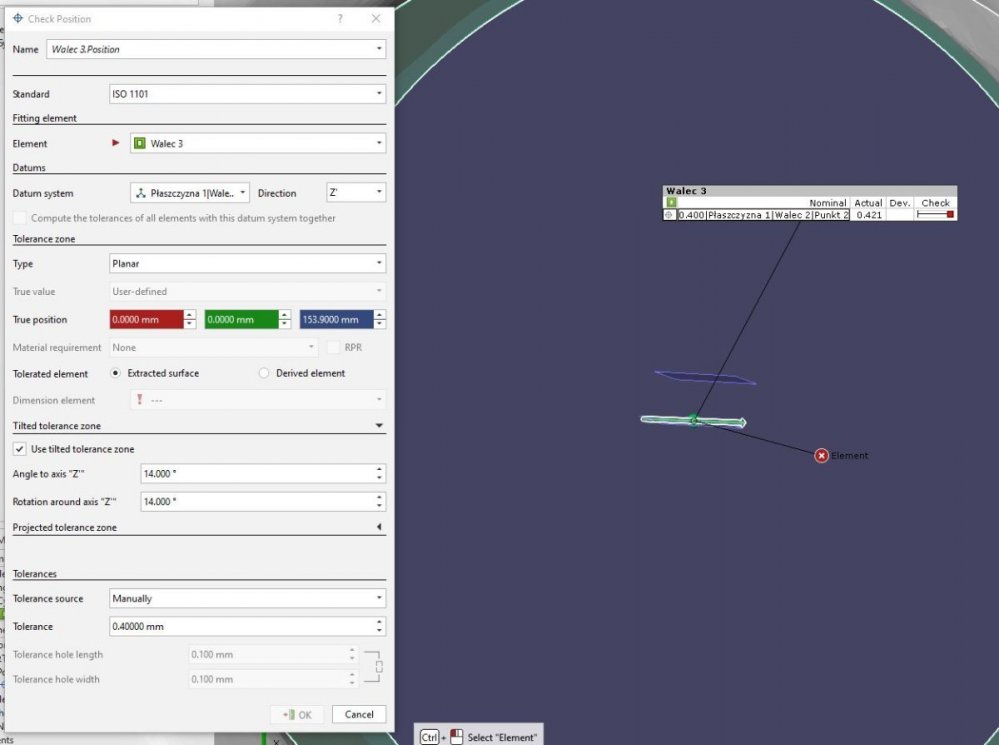Image resolution: width=999 pixels, height=745 pixels.
Task: Select the Derived element radio button
Action: 264,374
